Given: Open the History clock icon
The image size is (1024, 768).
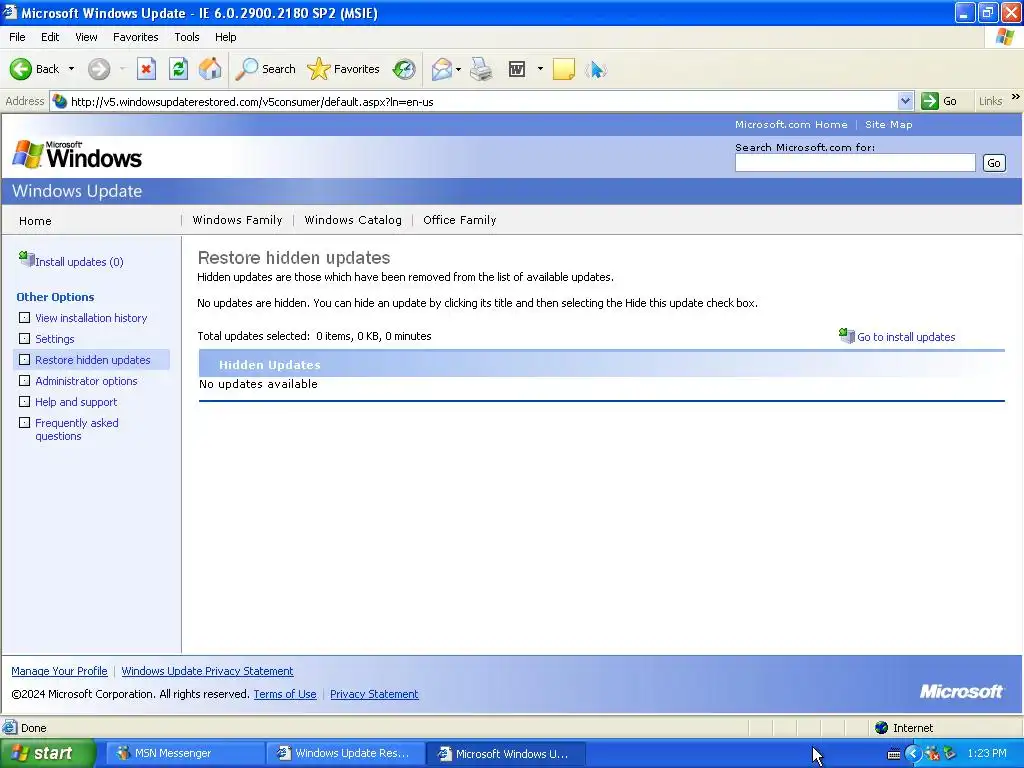Looking at the screenshot, I should click(x=404, y=69).
